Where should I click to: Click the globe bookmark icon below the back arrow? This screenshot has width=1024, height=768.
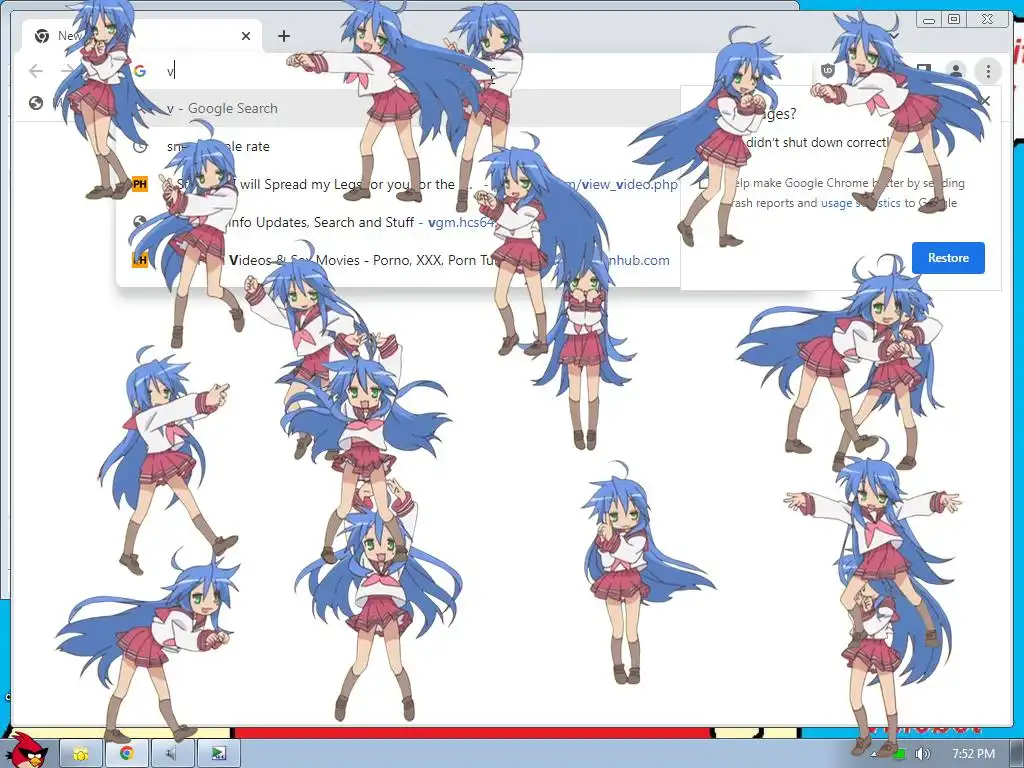point(36,103)
